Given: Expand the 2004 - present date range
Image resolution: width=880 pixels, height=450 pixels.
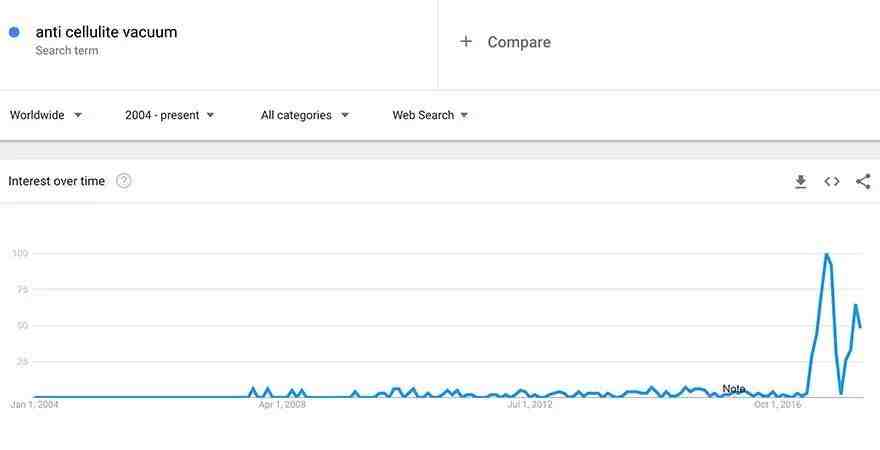Looking at the screenshot, I should pos(169,115).
